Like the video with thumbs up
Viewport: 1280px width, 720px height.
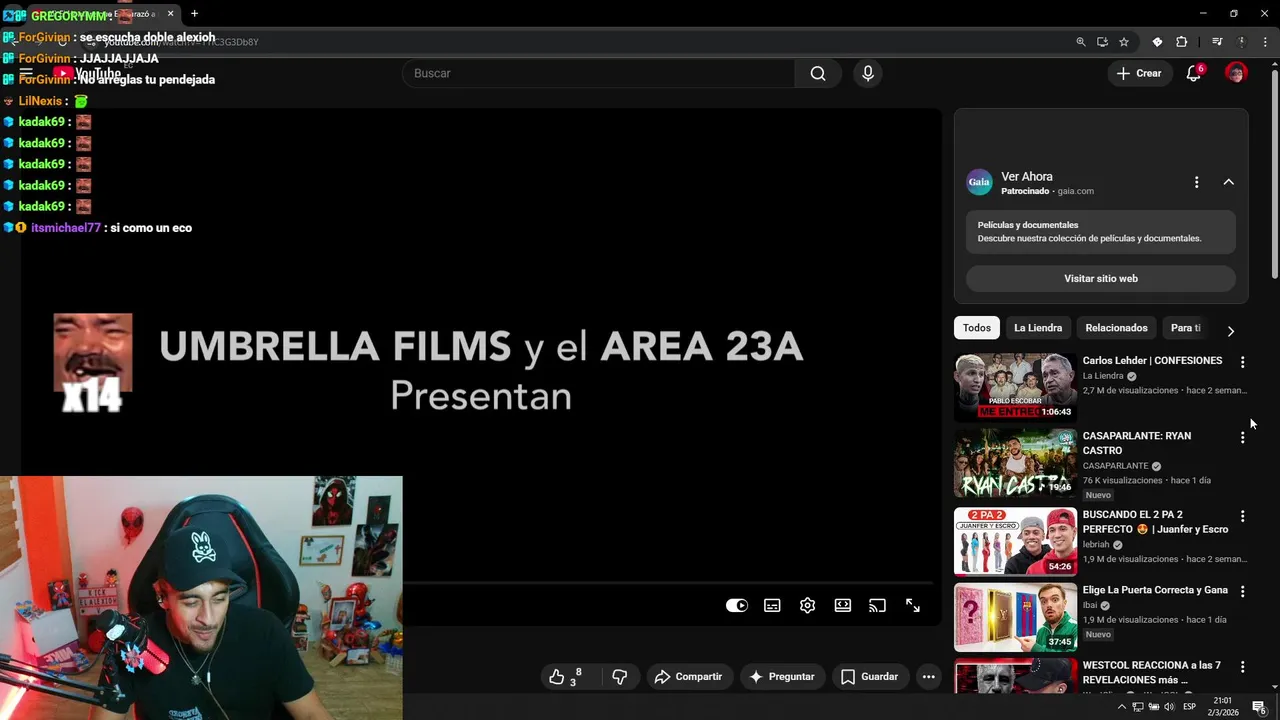(x=557, y=677)
